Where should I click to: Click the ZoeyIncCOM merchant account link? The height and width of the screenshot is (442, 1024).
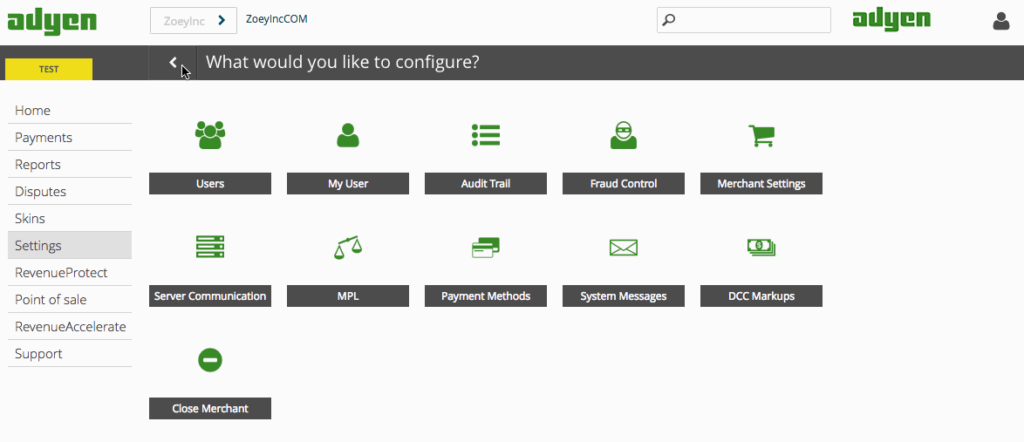[x=276, y=19]
